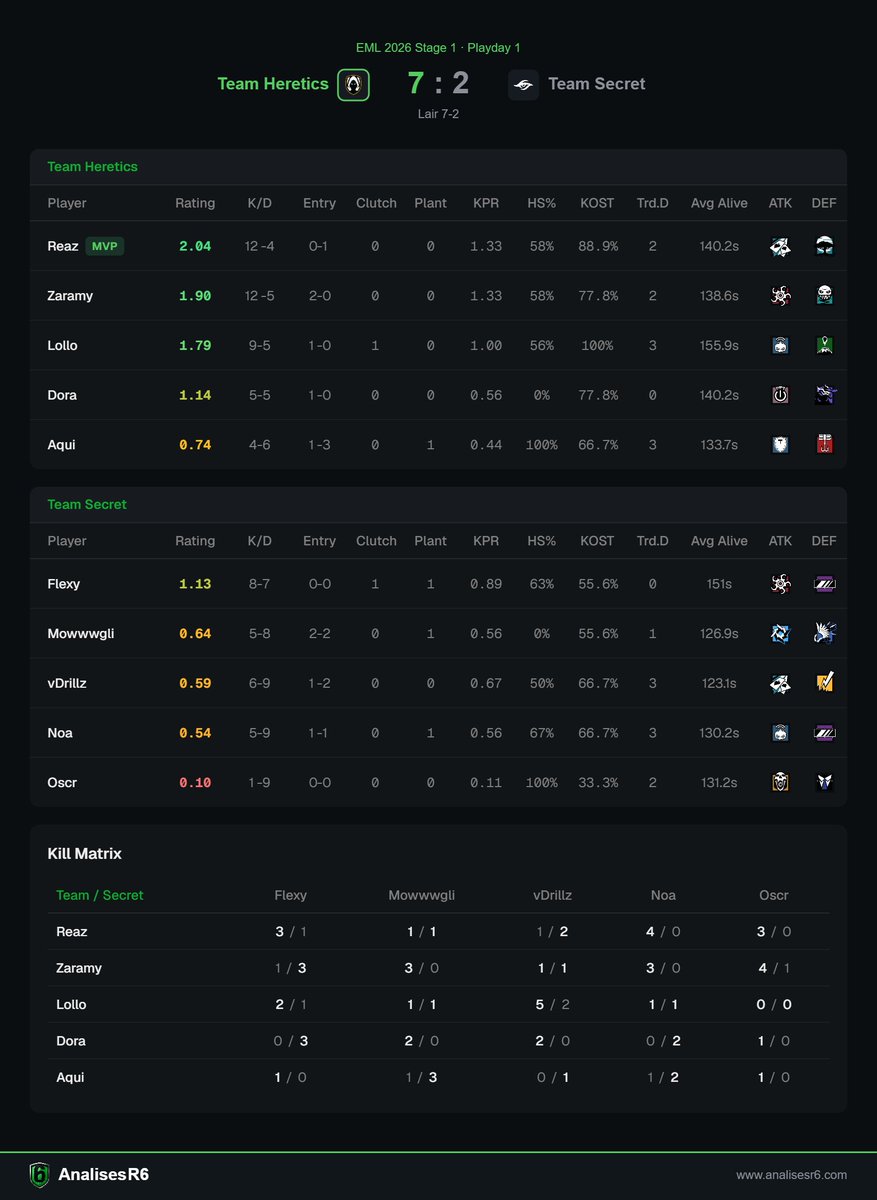
Task: Click Mowwwgli's 2-2 entry value
Action: click(x=319, y=634)
